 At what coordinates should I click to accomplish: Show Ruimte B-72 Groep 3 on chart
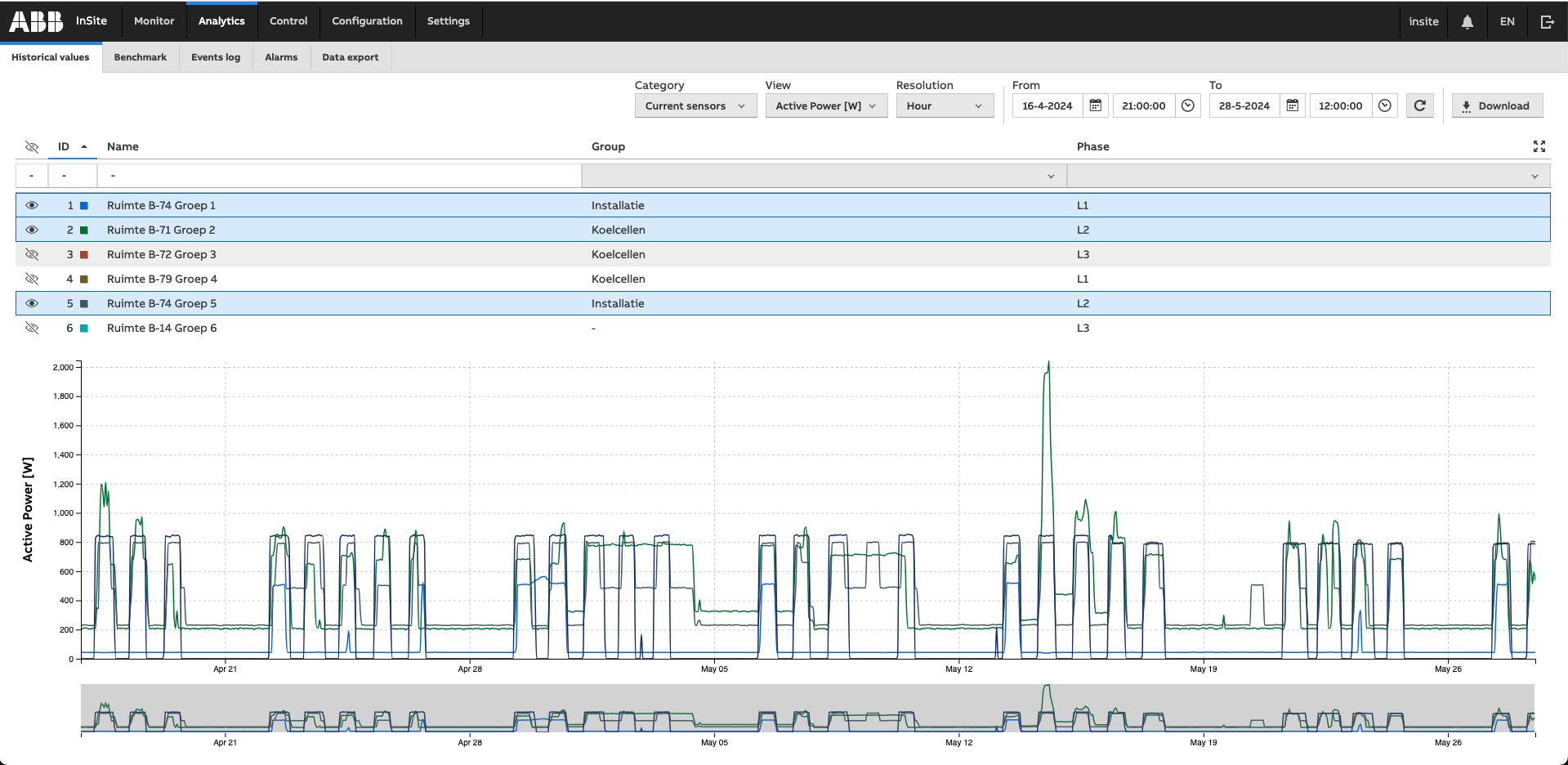[32, 254]
